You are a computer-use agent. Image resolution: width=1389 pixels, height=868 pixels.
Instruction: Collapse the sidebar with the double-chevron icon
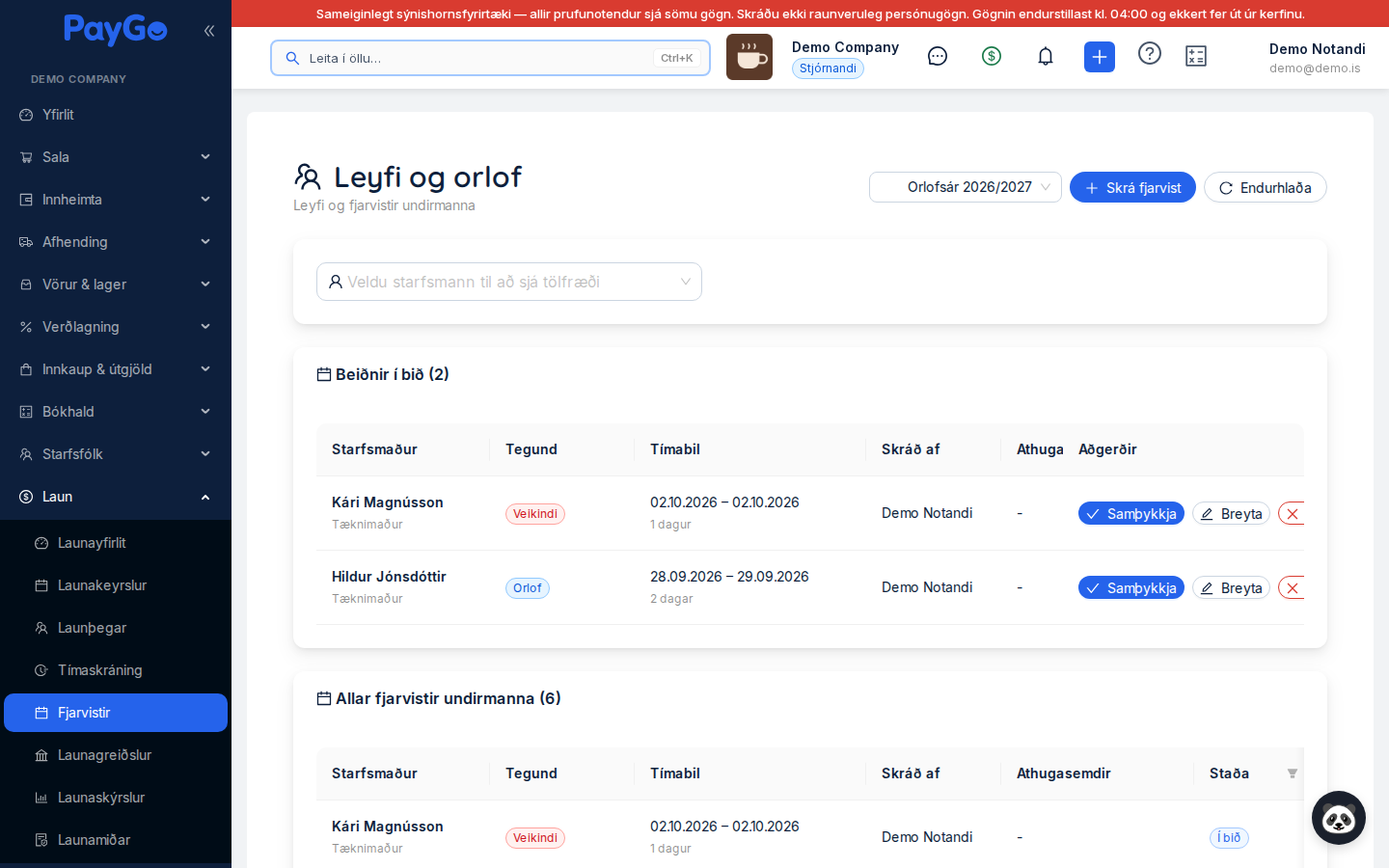click(x=209, y=31)
